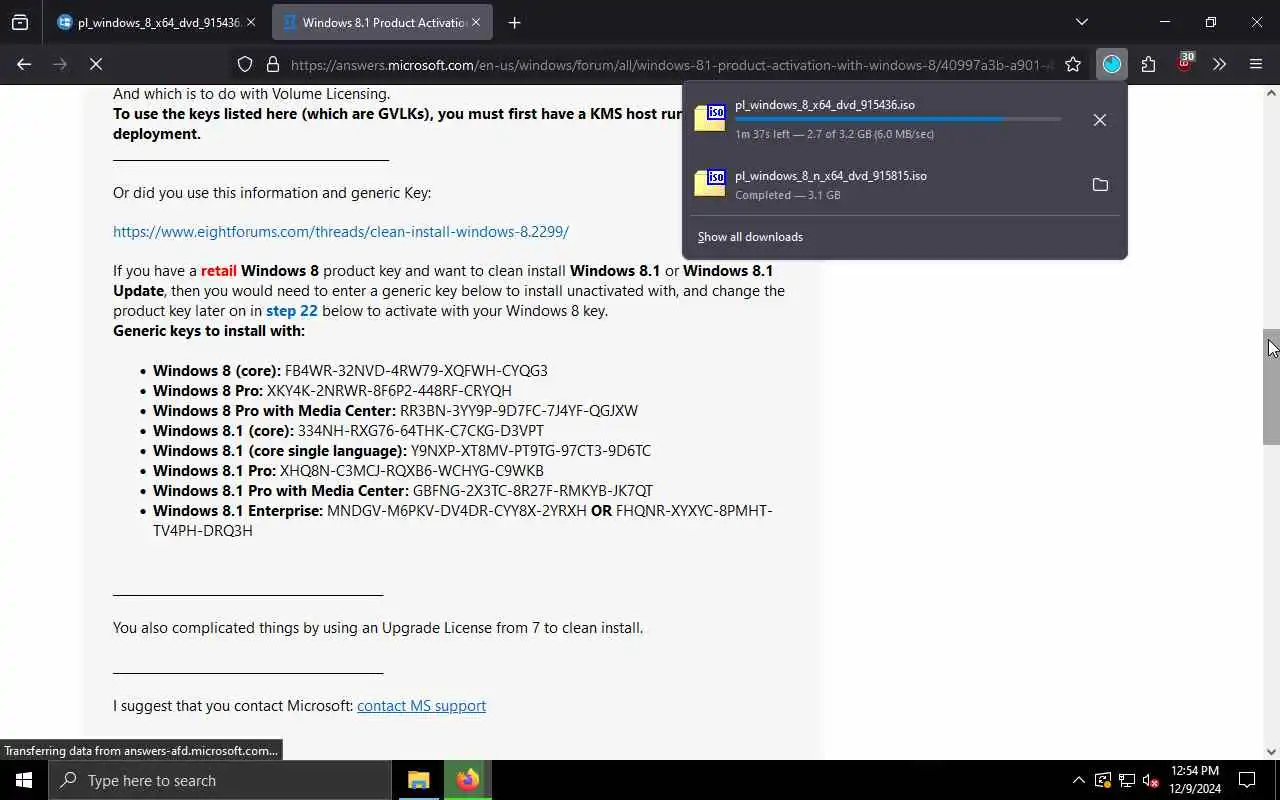Open the clock showing 12:54 PM
The height and width of the screenshot is (800, 1280).
point(1195,780)
